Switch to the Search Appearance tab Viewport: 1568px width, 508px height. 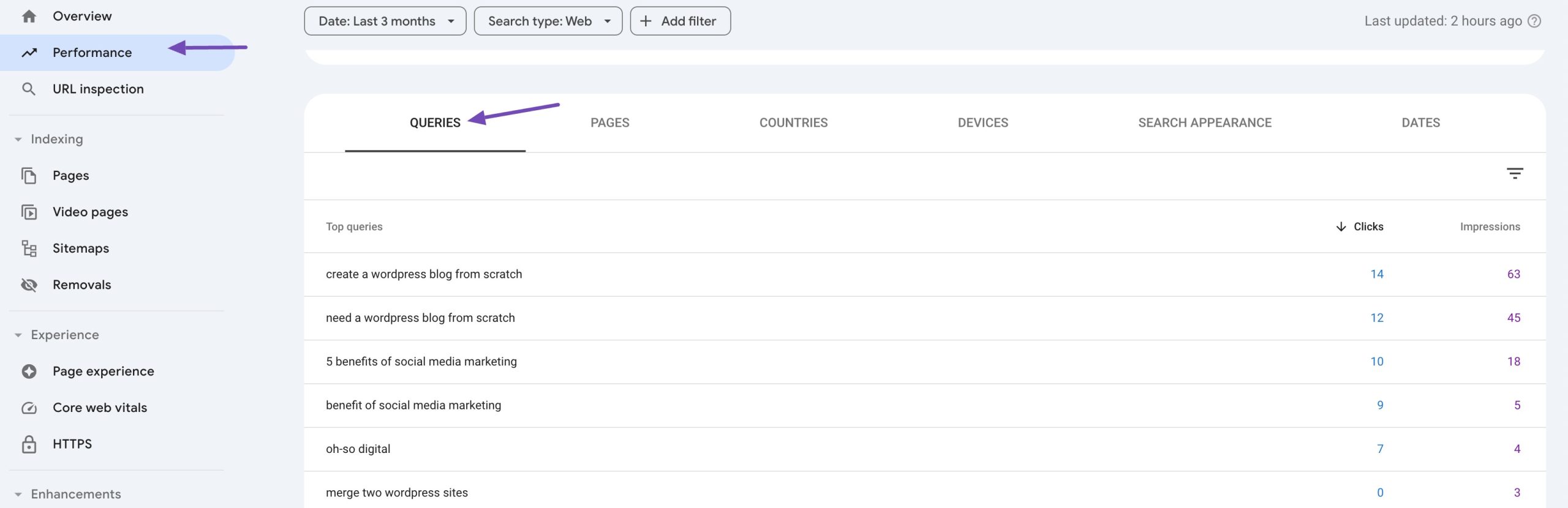coord(1205,123)
